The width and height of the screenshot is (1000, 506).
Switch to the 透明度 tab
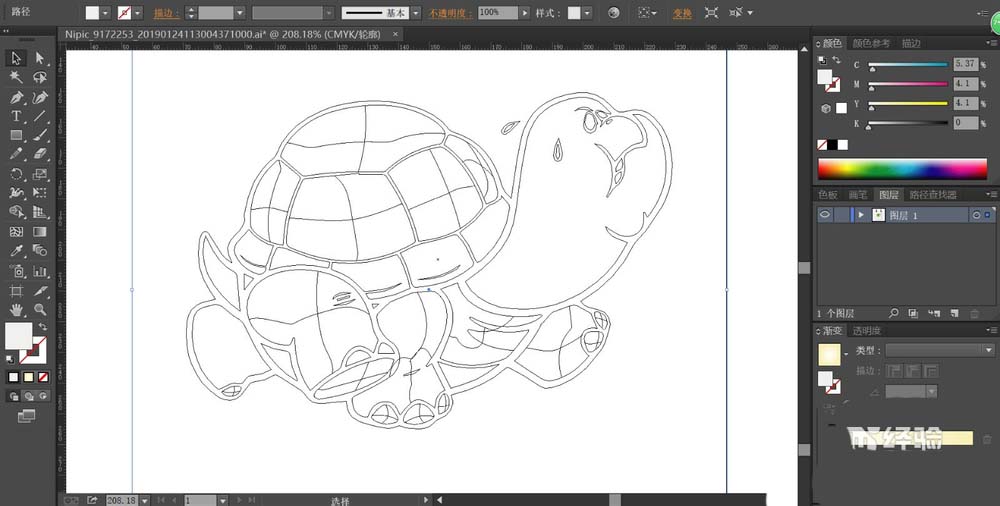tap(866, 330)
